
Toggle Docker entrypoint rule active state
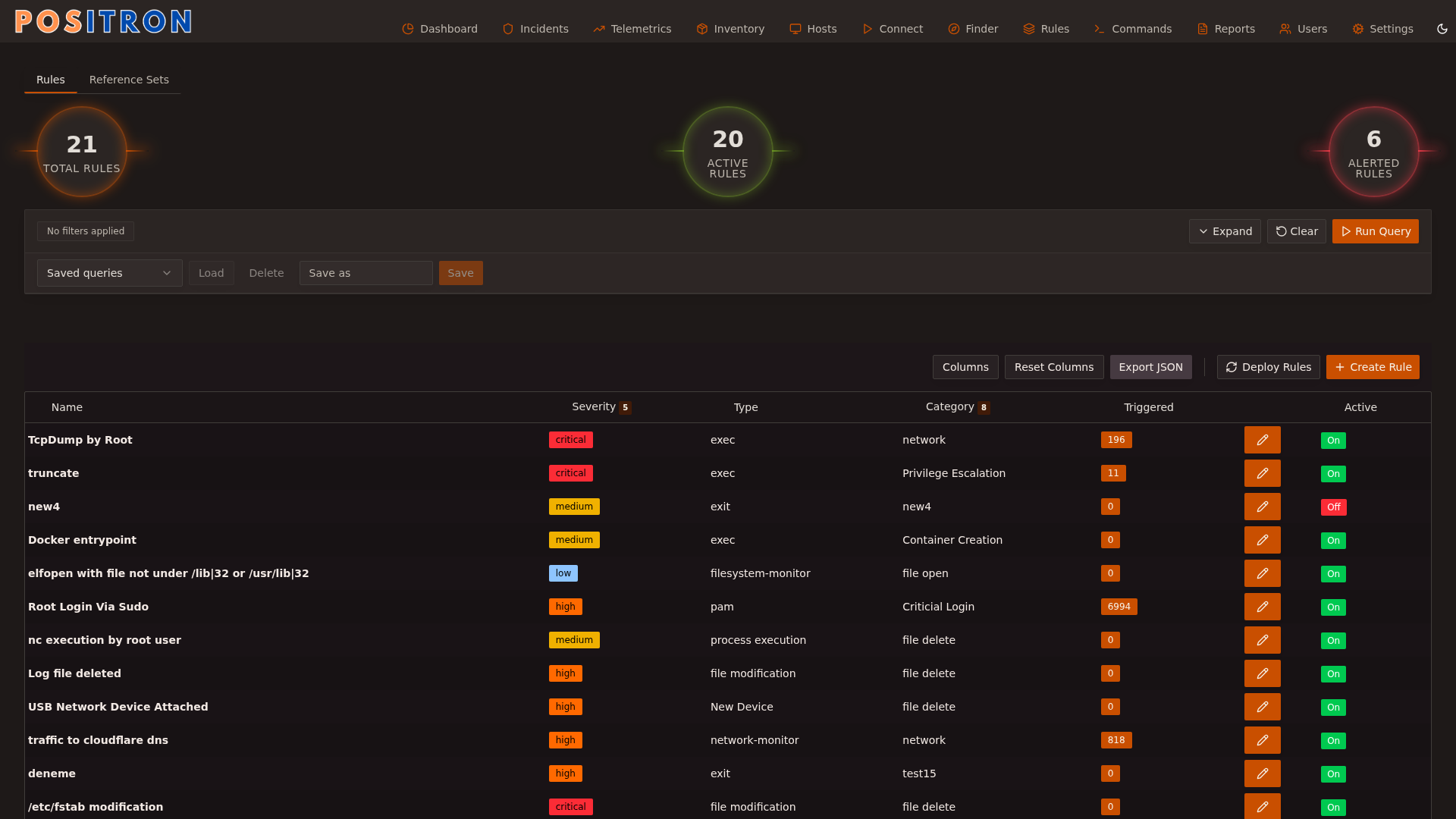[x=1333, y=541]
